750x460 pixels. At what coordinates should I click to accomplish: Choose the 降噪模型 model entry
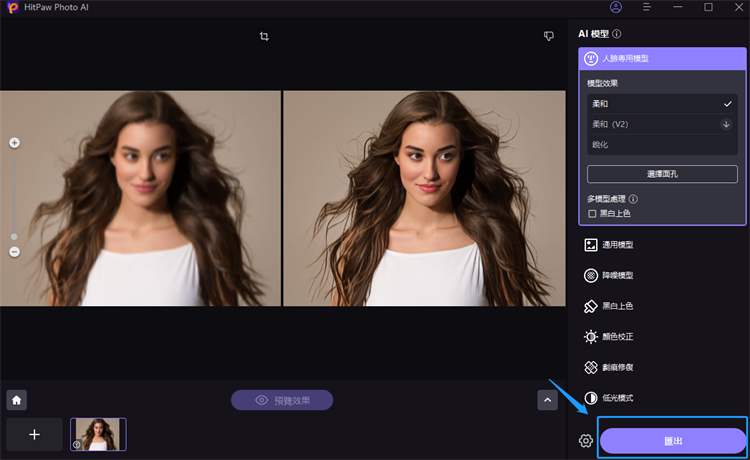pyautogui.click(x=617, y=275)
